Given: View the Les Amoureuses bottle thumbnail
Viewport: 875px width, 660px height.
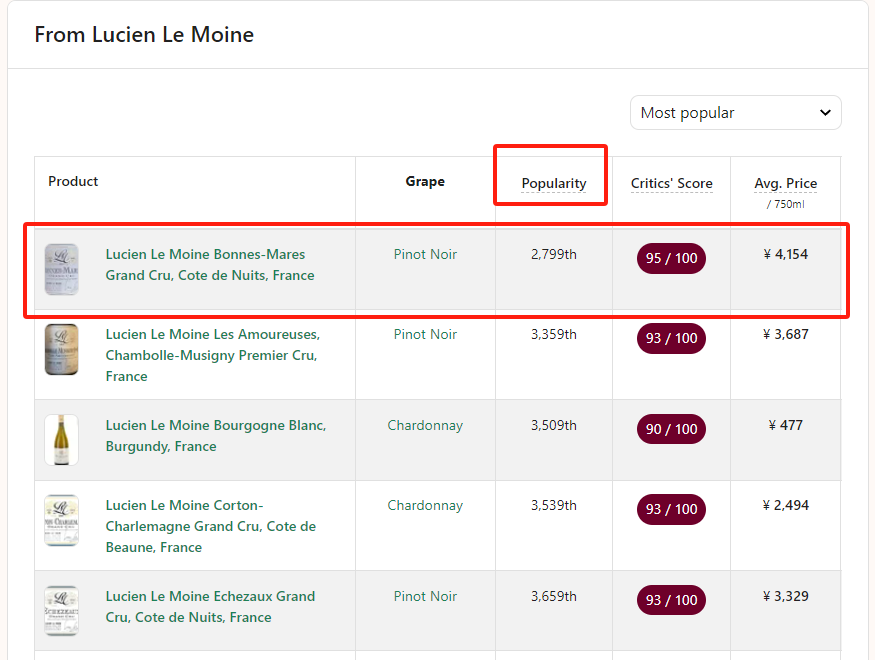Looking at the screenshot, I should tap(61, 349).
